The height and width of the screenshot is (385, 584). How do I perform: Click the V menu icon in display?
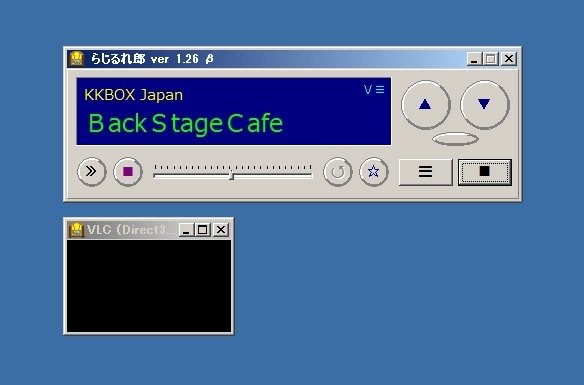pos(374,89)
